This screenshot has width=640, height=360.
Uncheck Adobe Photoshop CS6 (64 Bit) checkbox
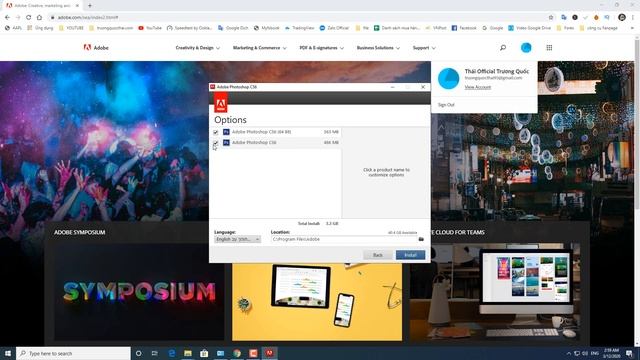tap(216, 132)
